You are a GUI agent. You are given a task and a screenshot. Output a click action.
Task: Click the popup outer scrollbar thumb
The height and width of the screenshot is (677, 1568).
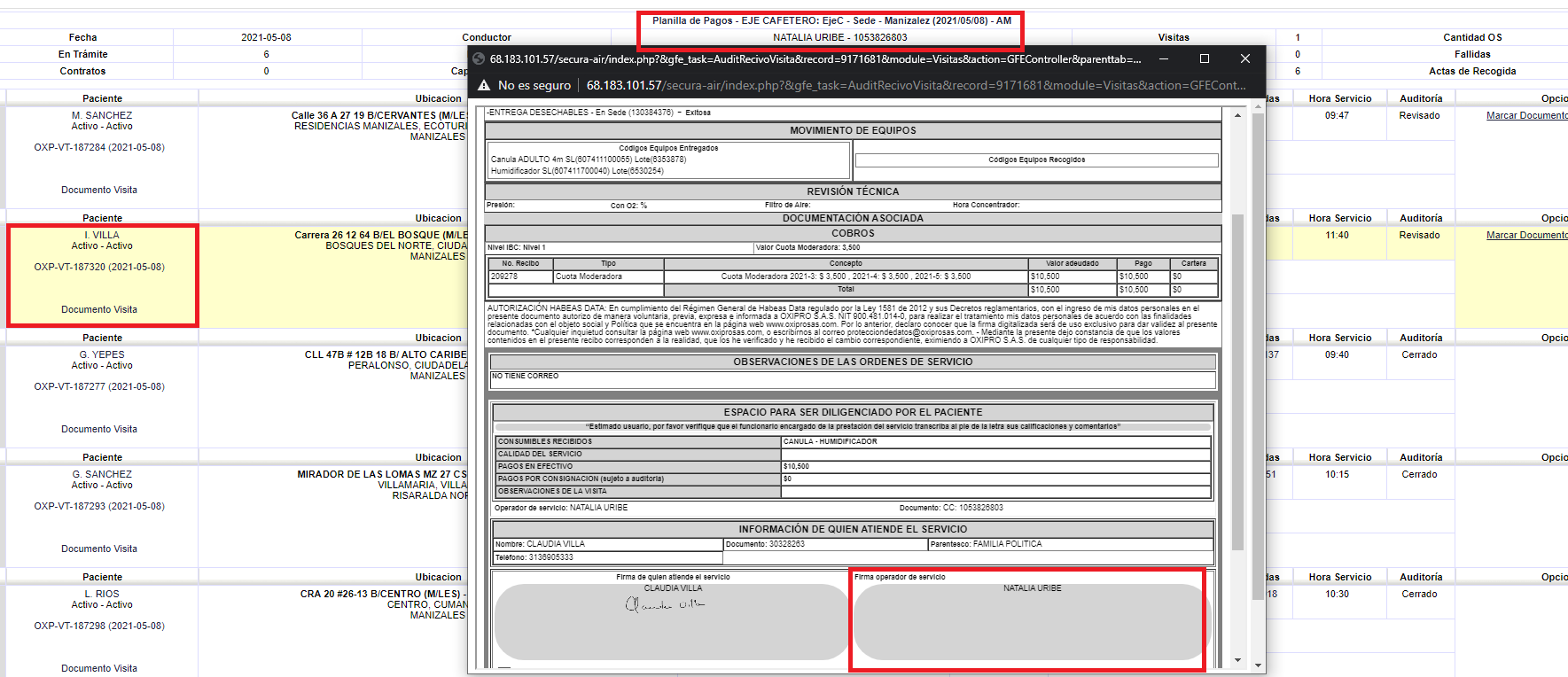(1258, 354)
